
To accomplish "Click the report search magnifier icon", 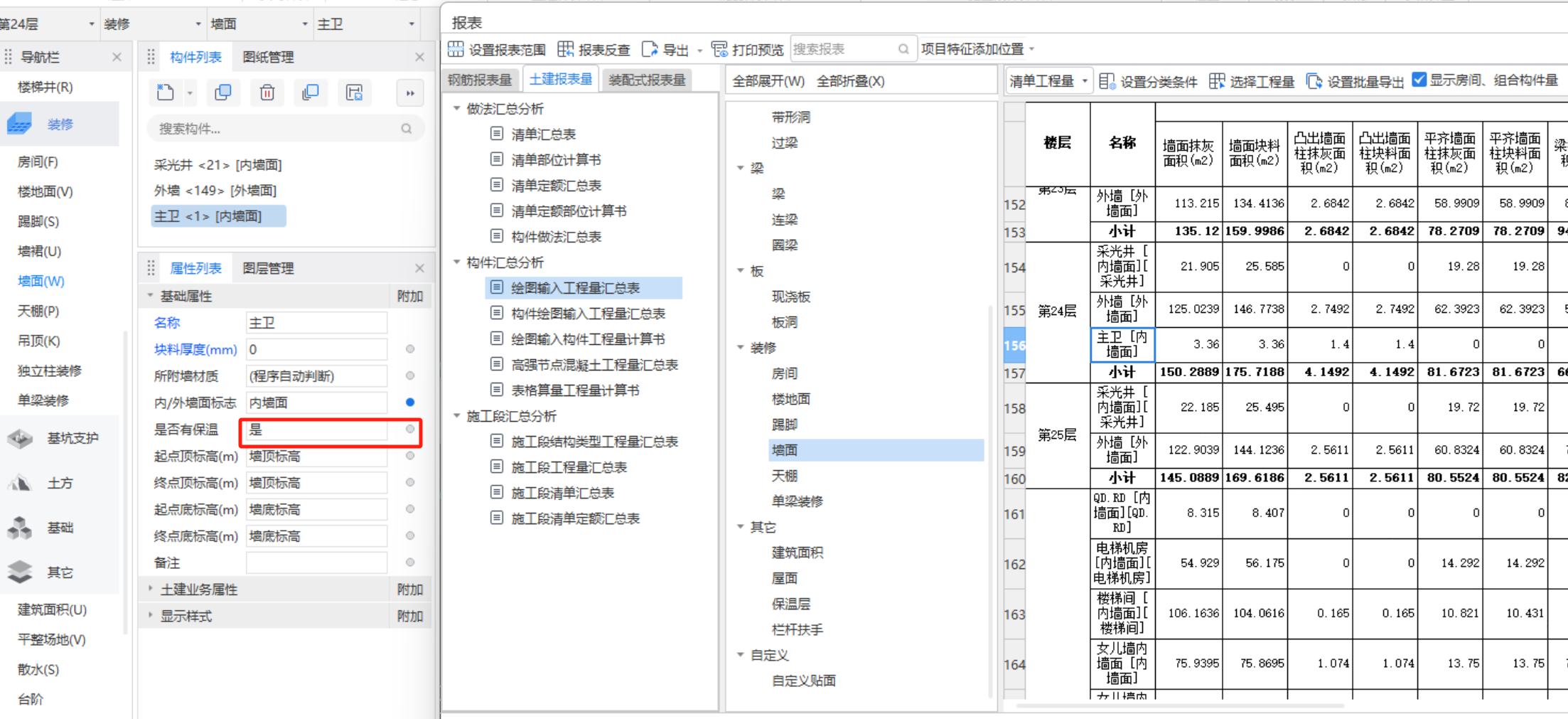I will 903,49.
